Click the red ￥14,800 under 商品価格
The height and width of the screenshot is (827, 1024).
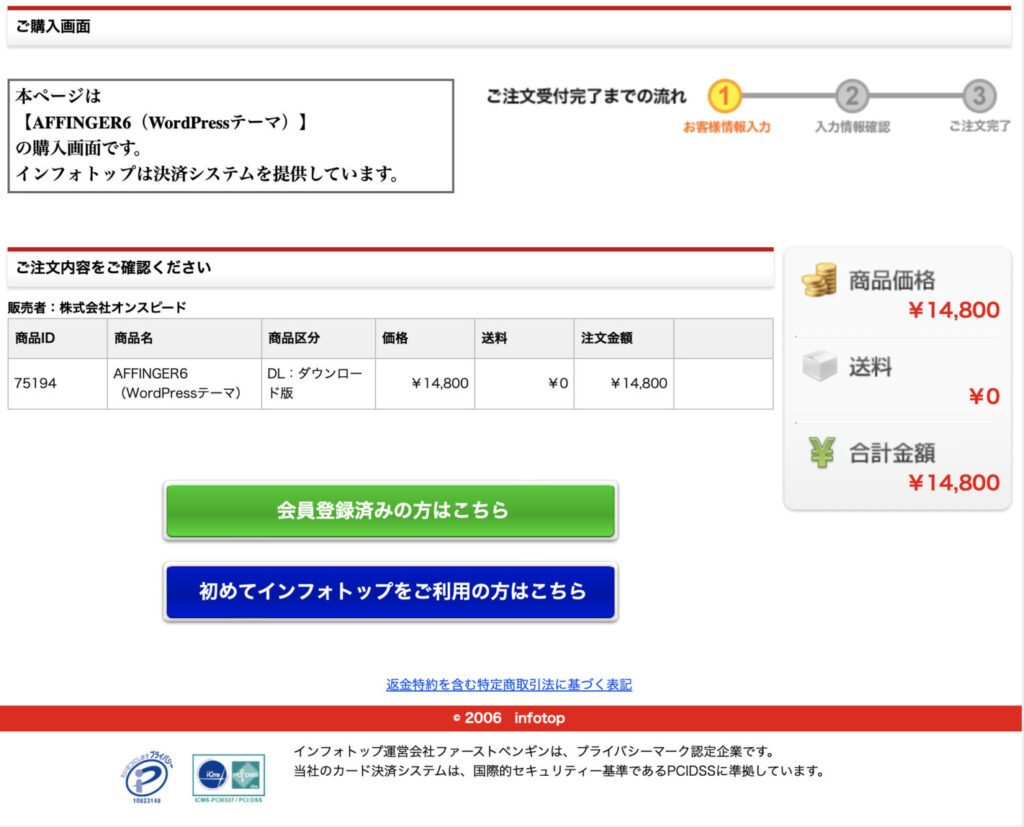(x=953, y=310)
